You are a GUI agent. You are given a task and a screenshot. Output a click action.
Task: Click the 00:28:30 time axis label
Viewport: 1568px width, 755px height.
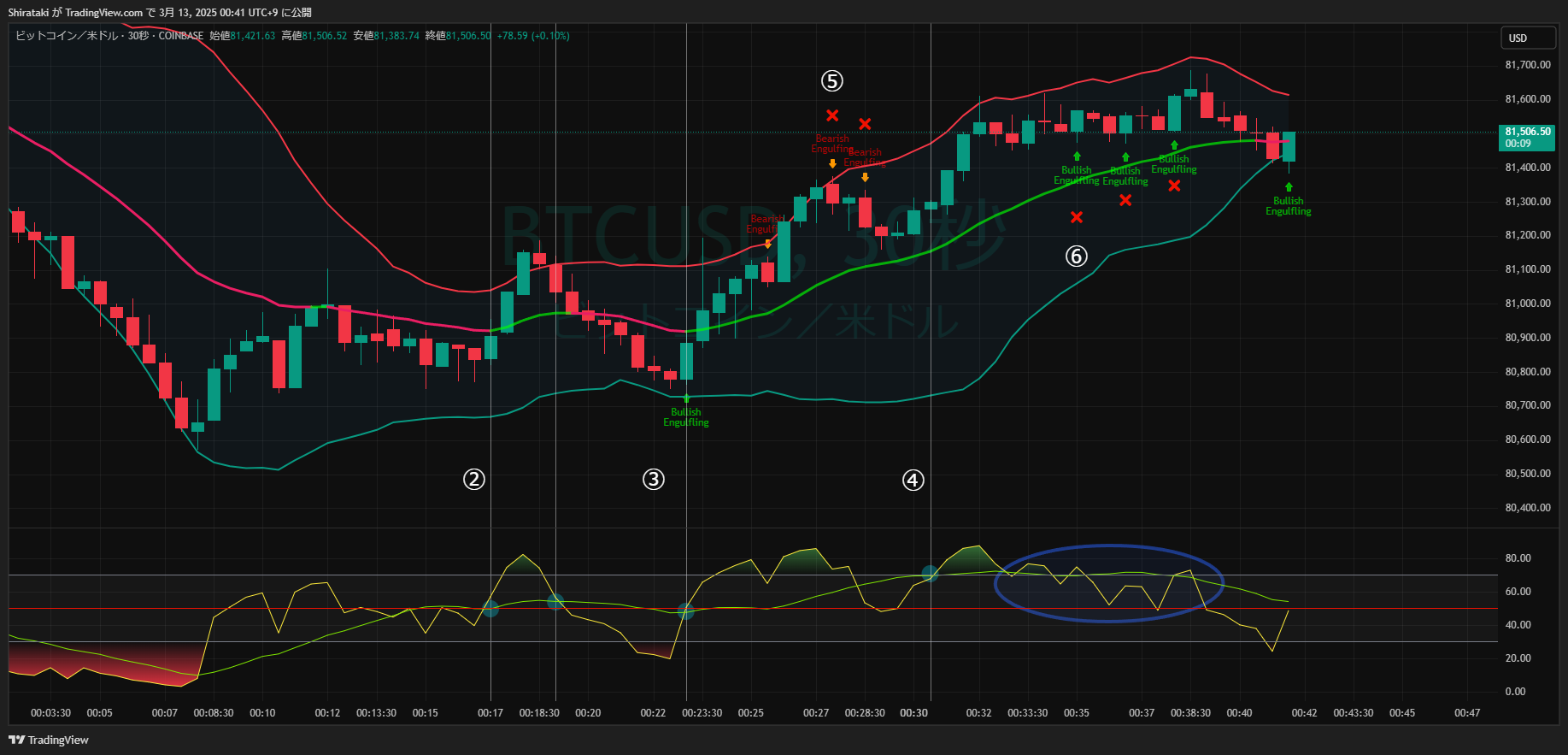[865, 713]
